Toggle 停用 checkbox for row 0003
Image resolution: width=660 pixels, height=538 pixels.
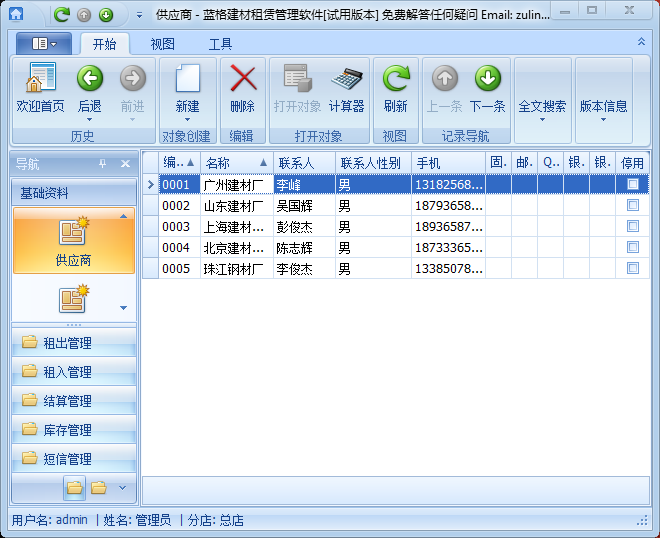tap(633, 226)
